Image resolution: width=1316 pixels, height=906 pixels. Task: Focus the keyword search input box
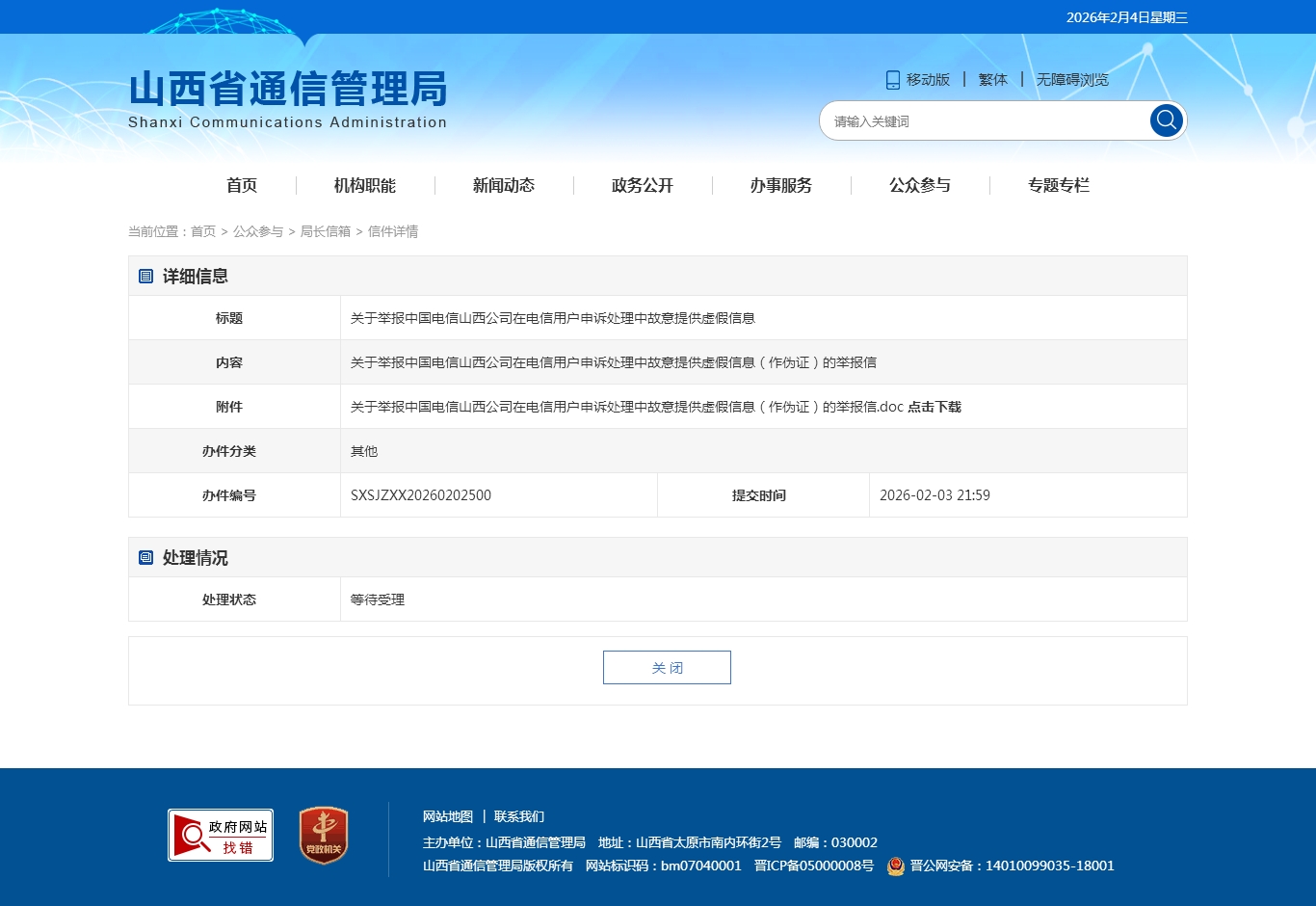[983, 121]
